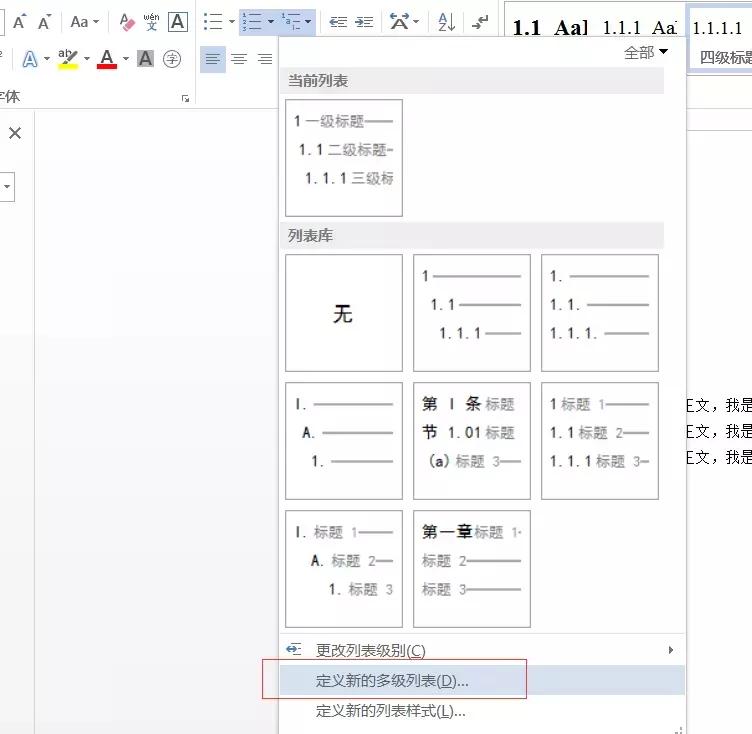752x734 pixels.
Task: Click the Shrink Font icon
Action: (44, 22)
